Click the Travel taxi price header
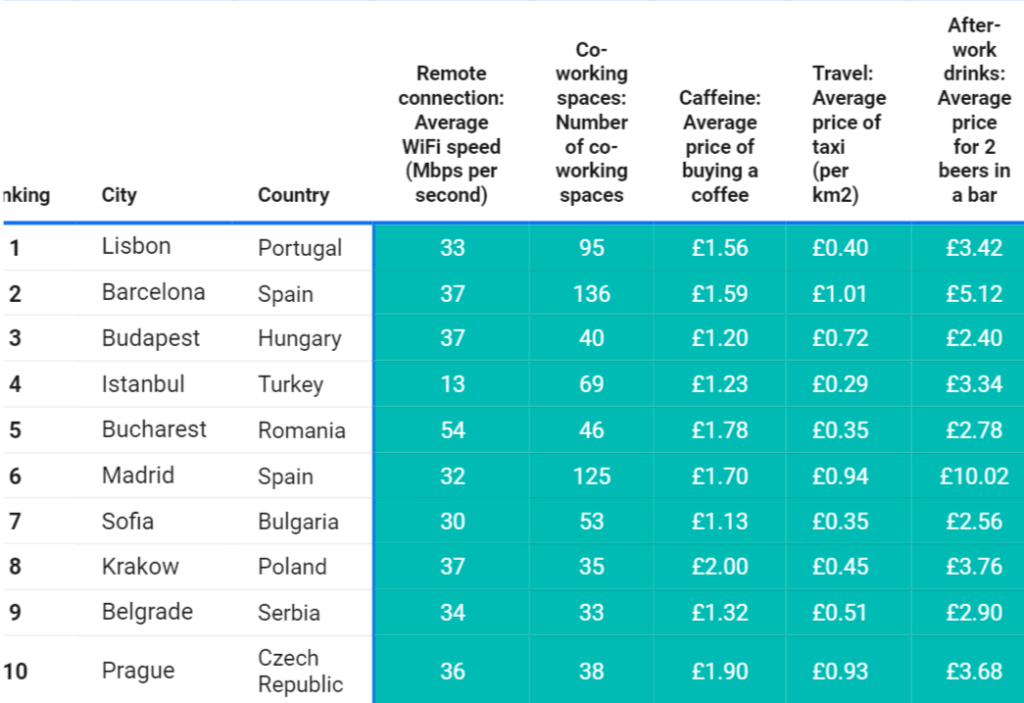Image resolution: width=1024 pixels, height=703 pixels. 848,134
